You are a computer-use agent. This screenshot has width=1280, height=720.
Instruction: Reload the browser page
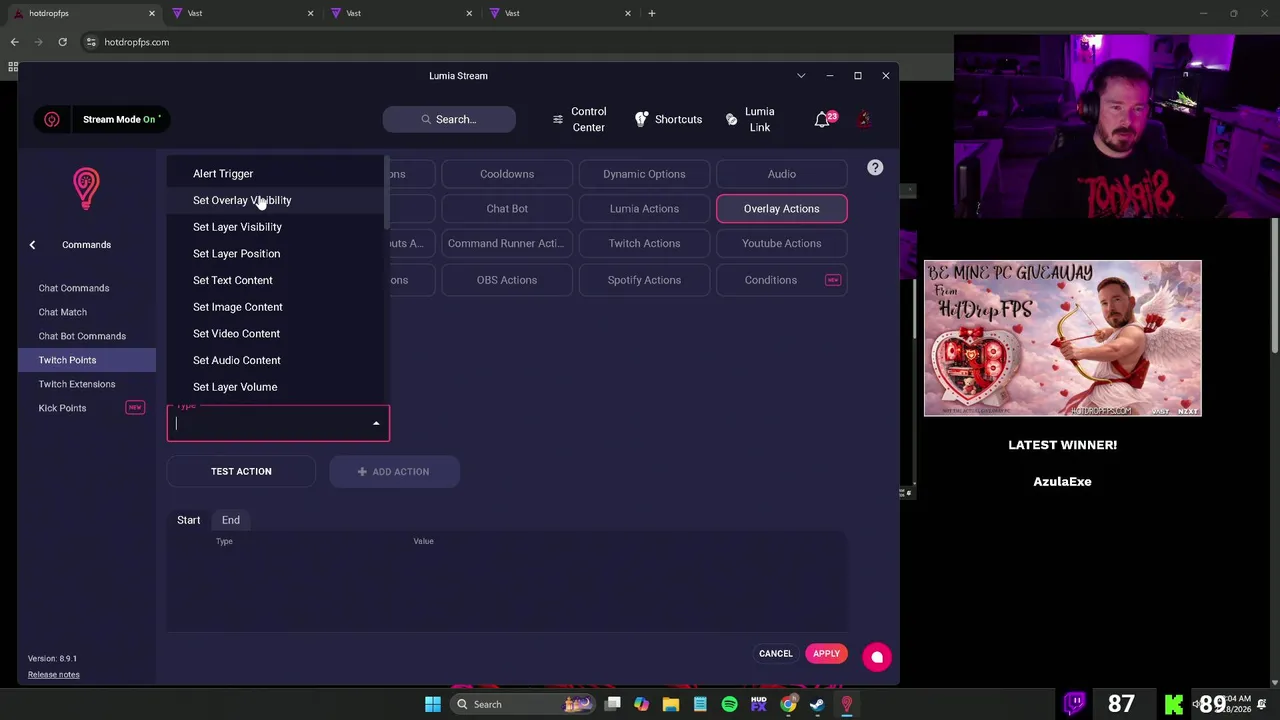62,42
